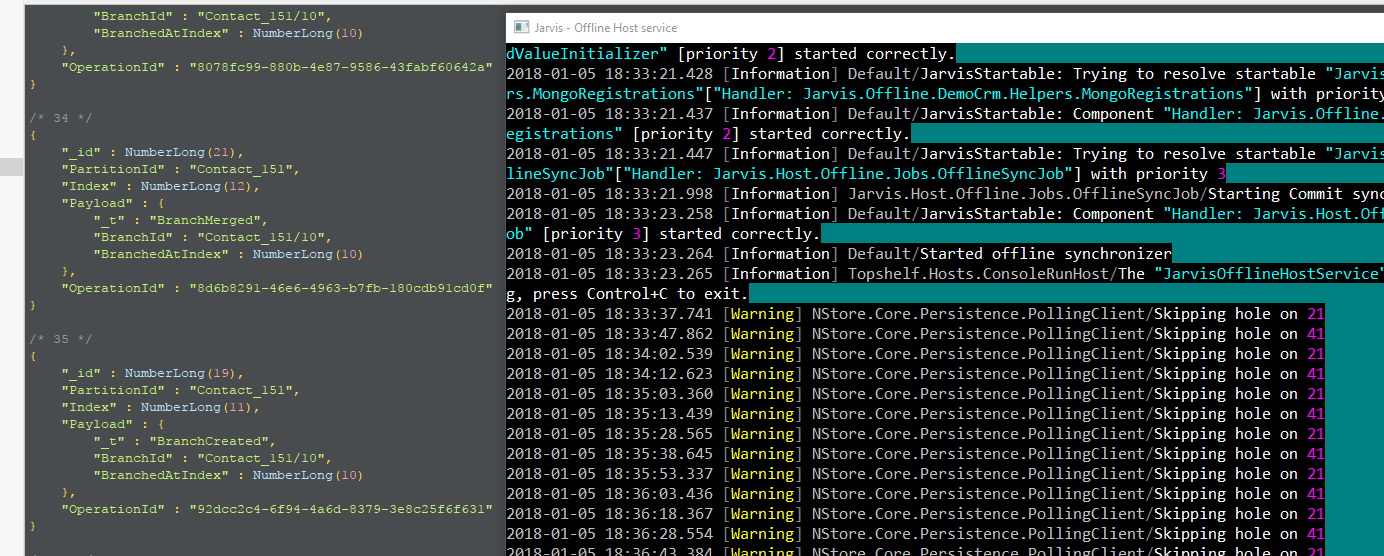Click log entry 'Starting Commit sync' at 18:33:21.998
Screen dimensions: 1384x556
click(x=945, y=194)
